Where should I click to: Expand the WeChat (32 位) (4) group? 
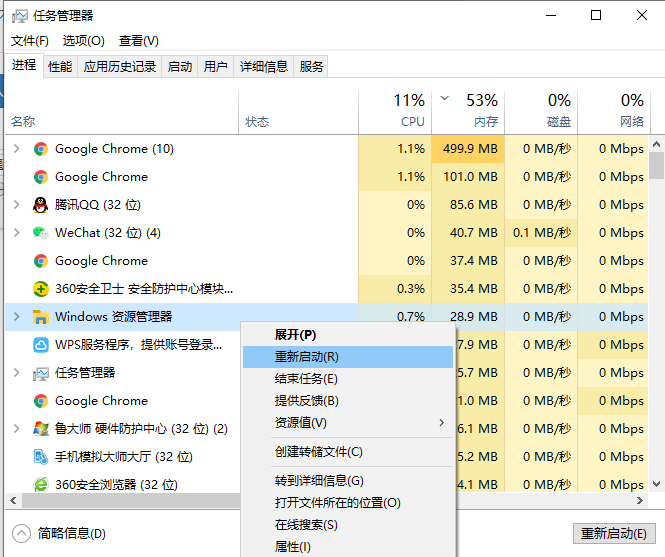click(17, 232)
